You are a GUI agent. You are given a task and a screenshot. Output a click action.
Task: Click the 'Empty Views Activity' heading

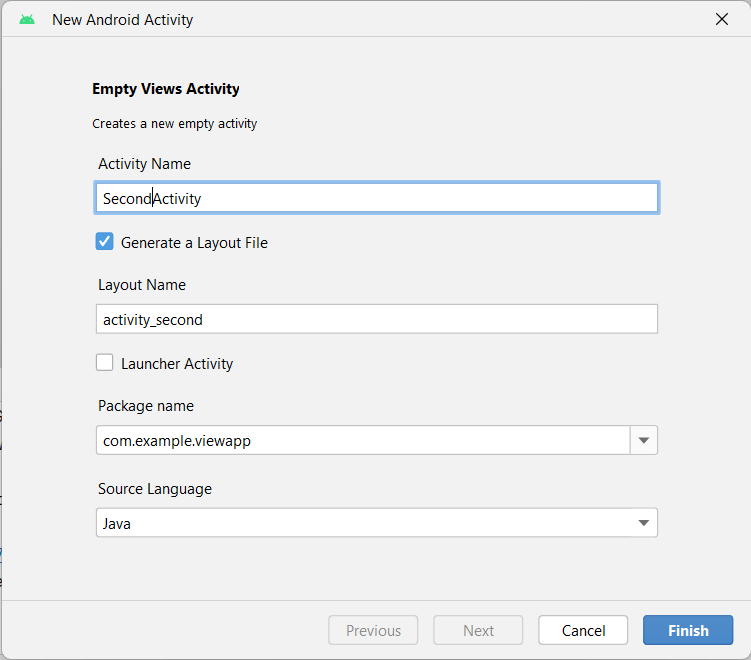coord(166,89)
